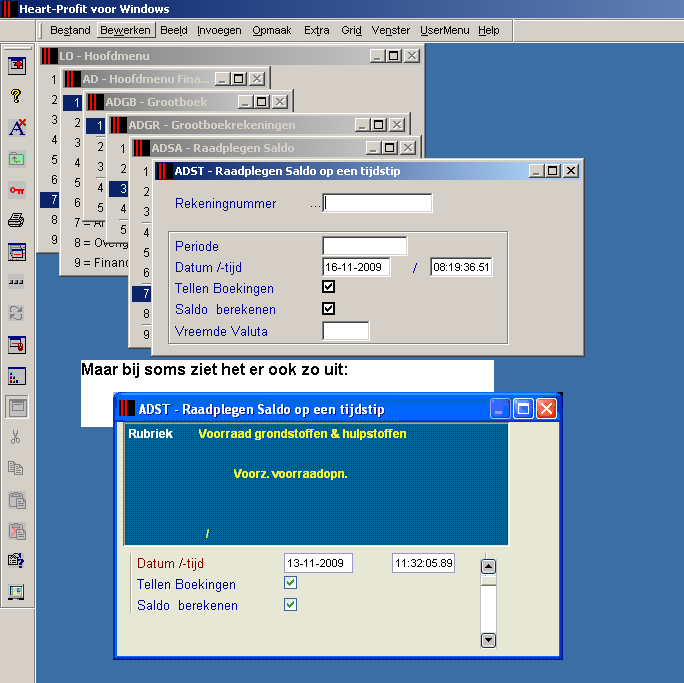Click the checklist with question mark icon
Viewport: 684px width, 683px height.
[16, 560]
